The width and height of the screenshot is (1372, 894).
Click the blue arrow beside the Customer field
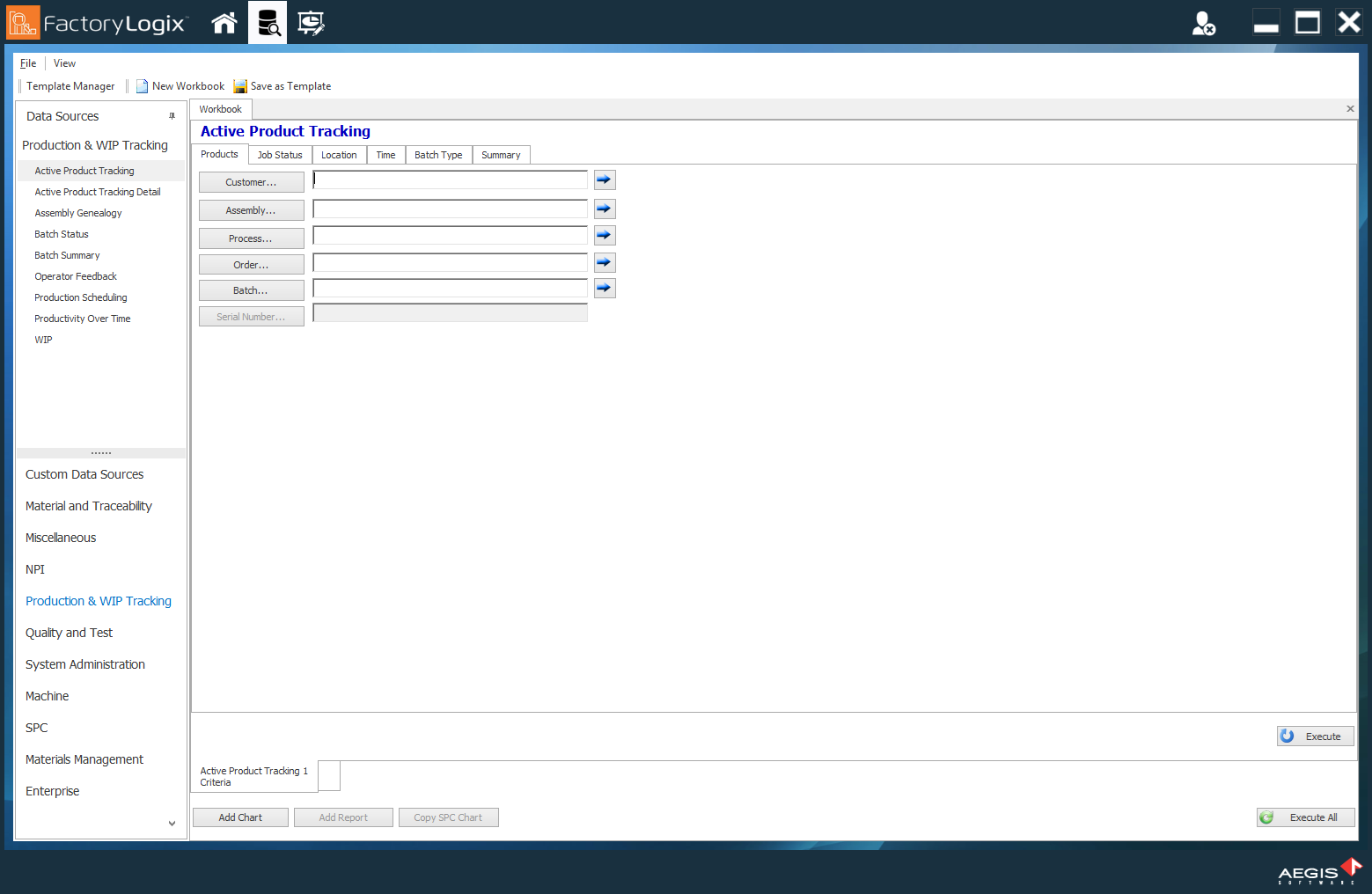click(x=604, y=180)
